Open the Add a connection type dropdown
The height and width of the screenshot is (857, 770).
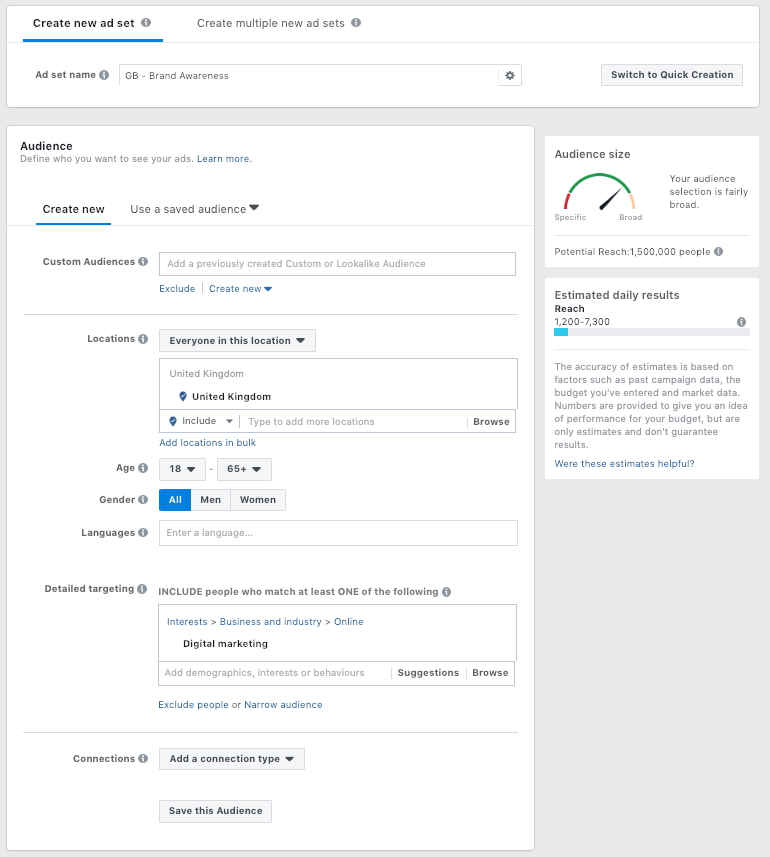click(231, 758)
